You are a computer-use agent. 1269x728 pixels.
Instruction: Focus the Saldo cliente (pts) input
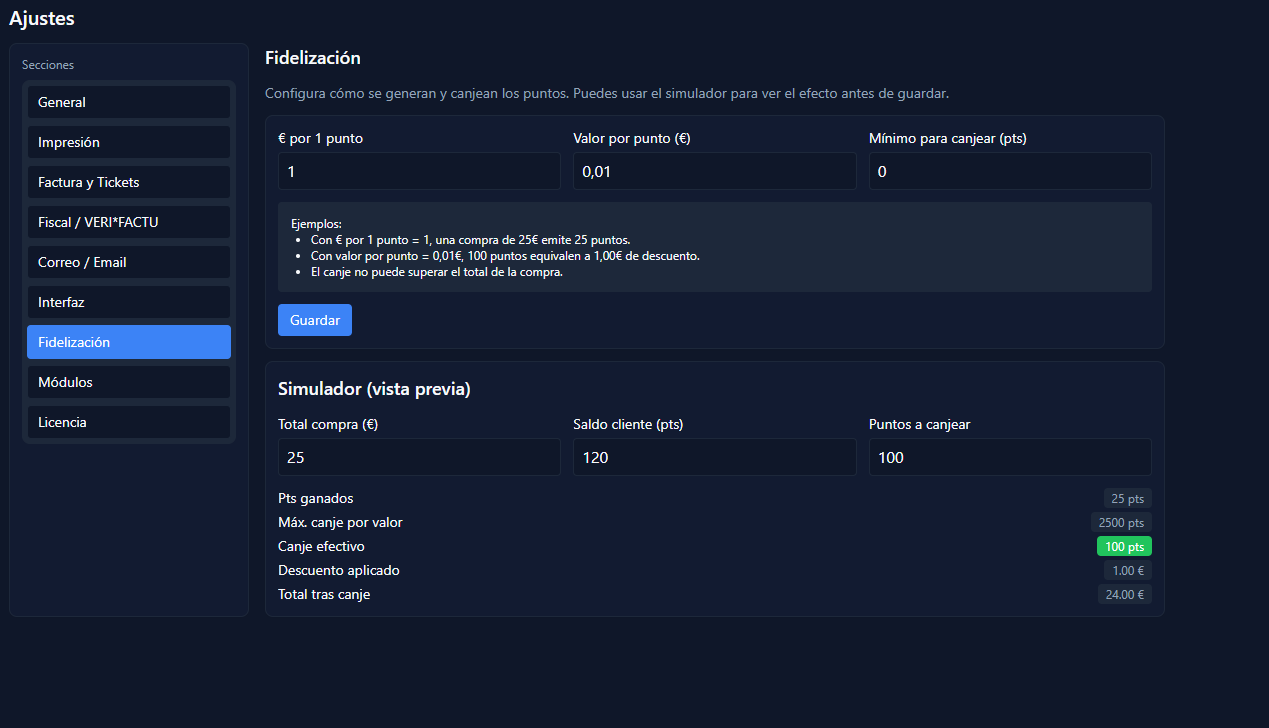coord(714,457)
